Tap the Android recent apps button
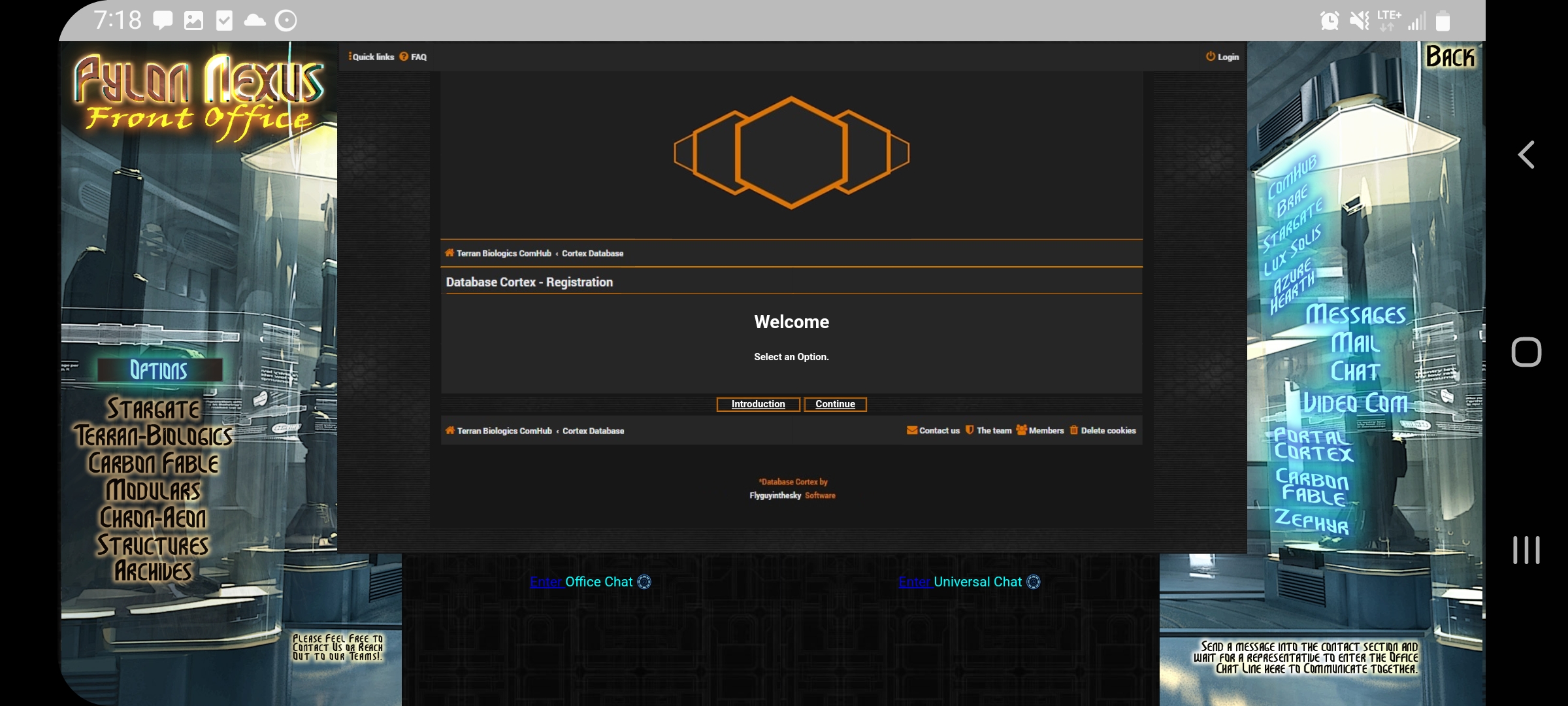Screen dimensions: 1568x706 [x=1526, y=550]
